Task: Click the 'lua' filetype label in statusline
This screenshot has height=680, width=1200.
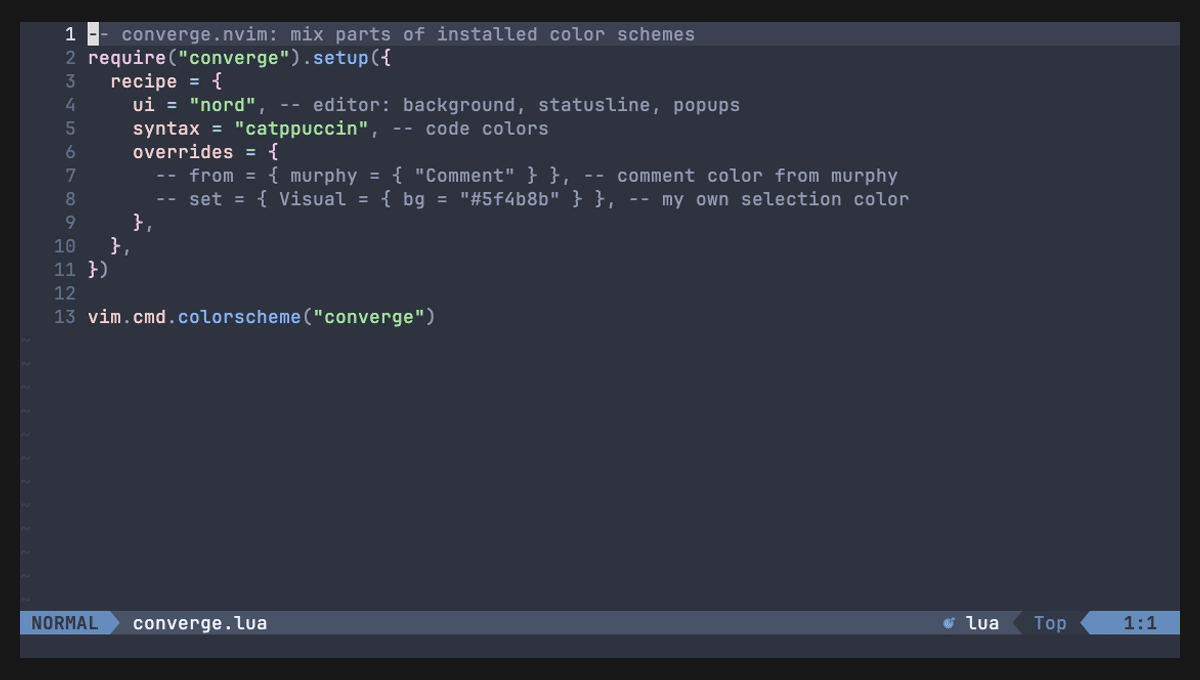Action: click(x=982, y=623)
